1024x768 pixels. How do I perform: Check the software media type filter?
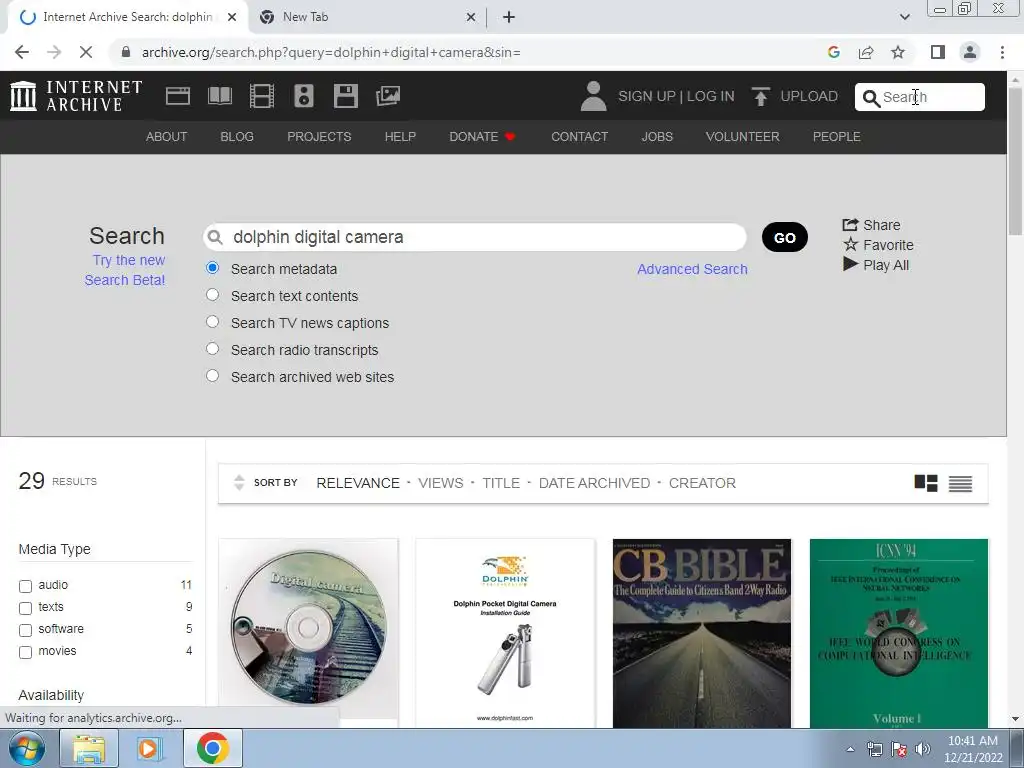(x=25, y=630)
